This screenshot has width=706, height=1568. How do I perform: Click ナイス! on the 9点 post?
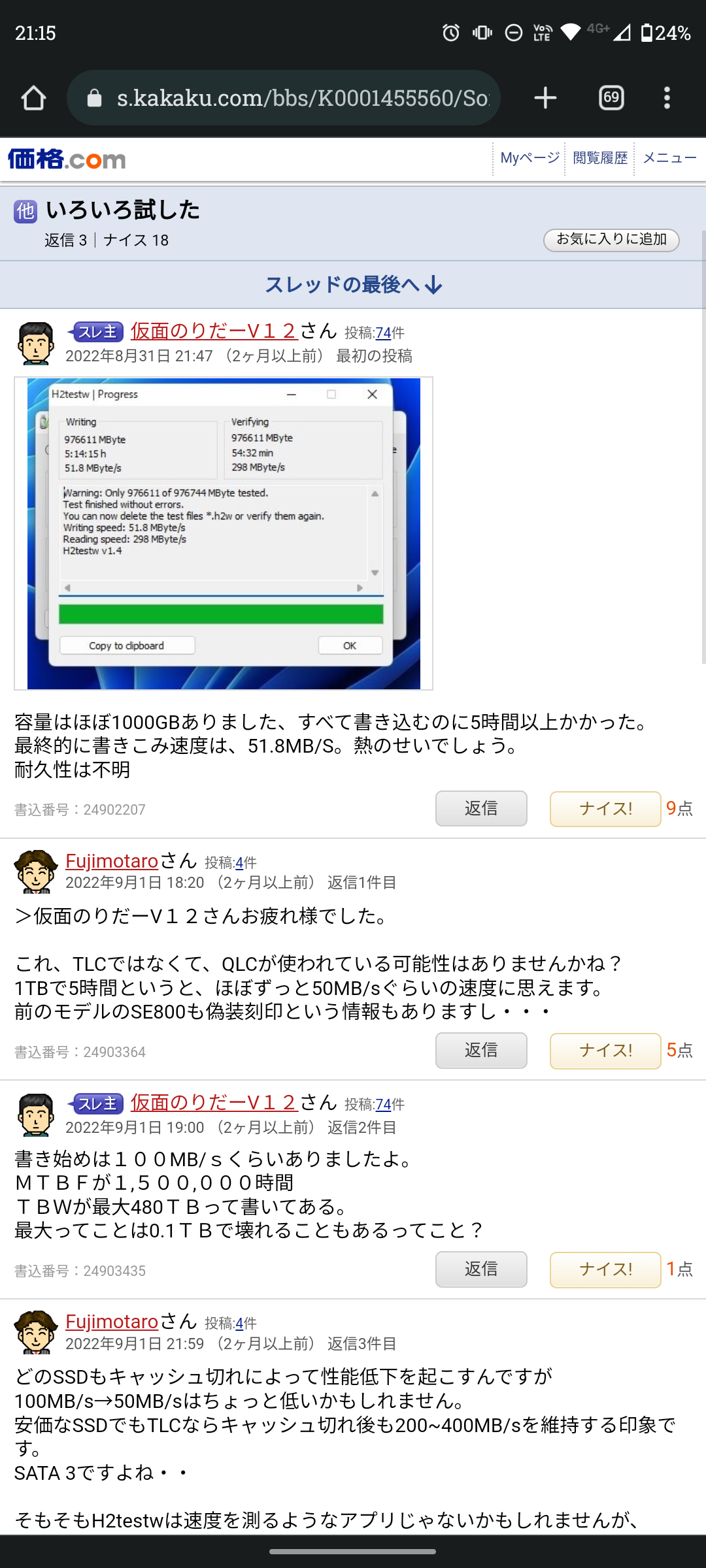click(x=605, y=809)
